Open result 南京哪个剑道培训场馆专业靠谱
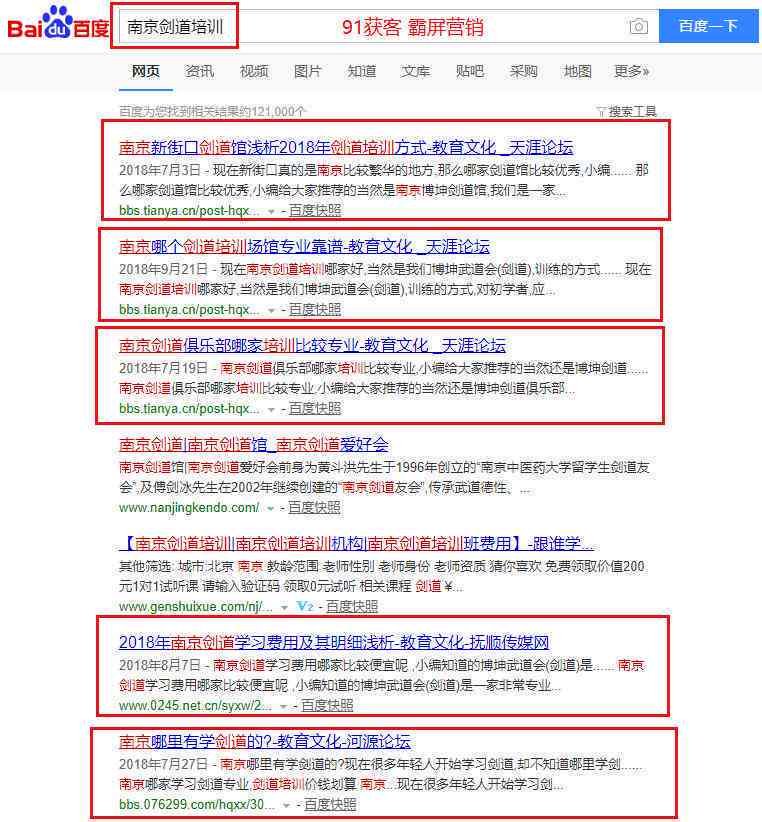Image resolution: width=762 pixels, height=822 pixels. (x=304, y=246)
